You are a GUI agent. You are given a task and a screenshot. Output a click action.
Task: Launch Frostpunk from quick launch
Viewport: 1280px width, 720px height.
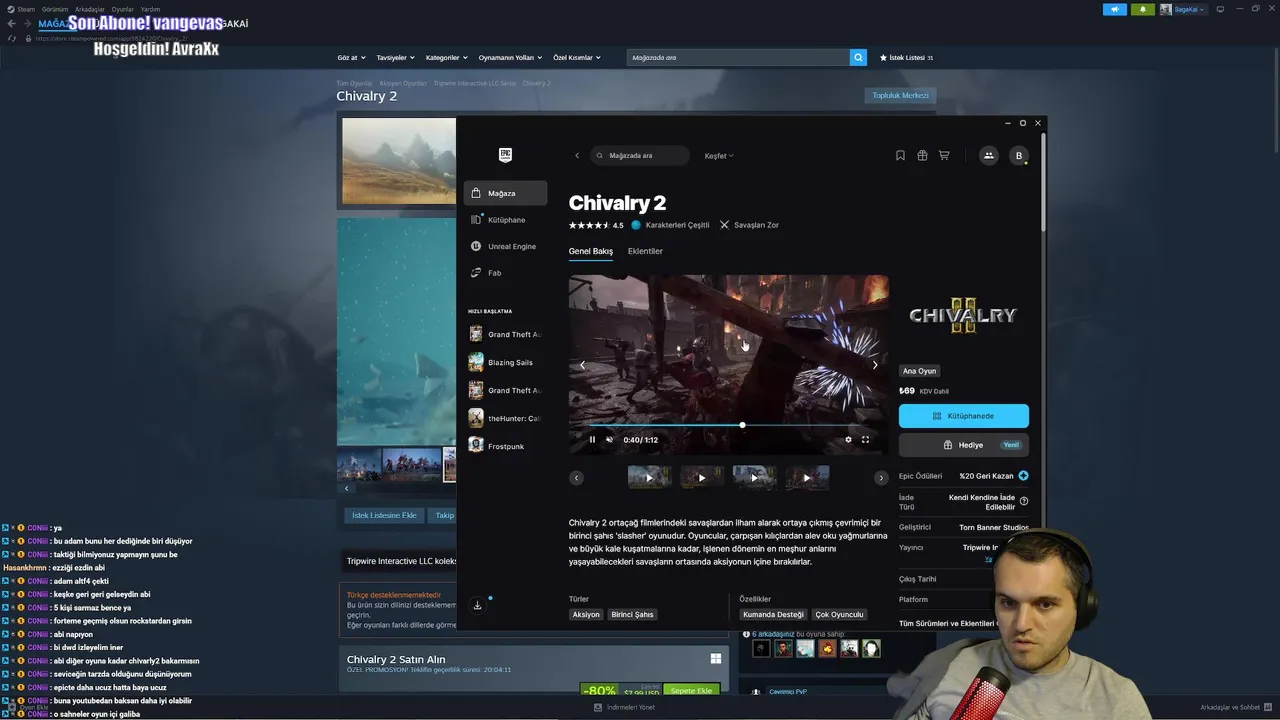tap(505, 446)
